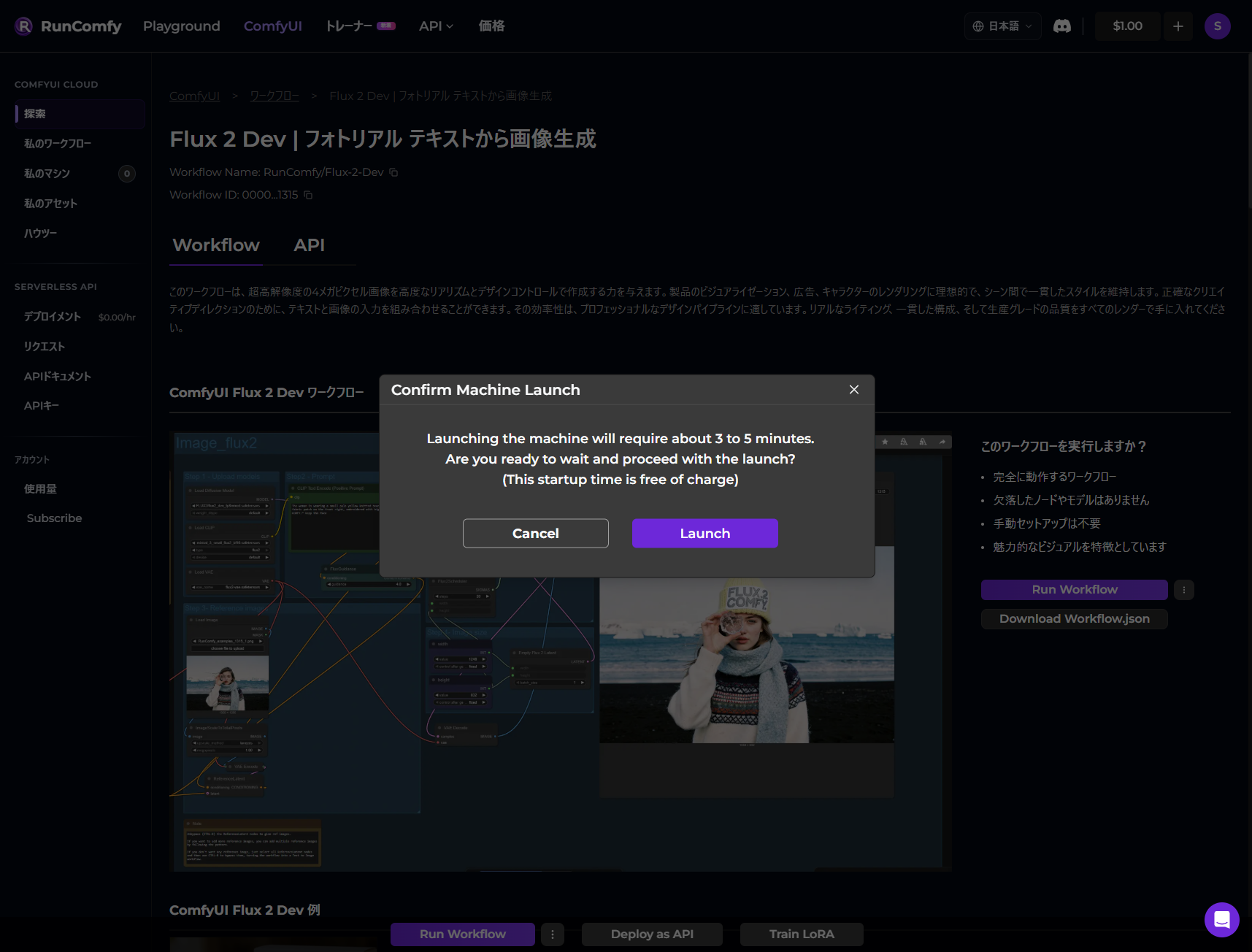This screenshot has width=1252, height=952.
Task: Open more options beside bottom Run Workflow
Action: 552,934
